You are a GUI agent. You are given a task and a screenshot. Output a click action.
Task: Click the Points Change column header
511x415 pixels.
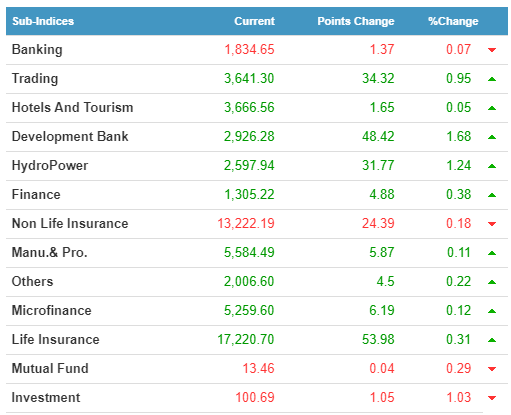click(356, 21)
